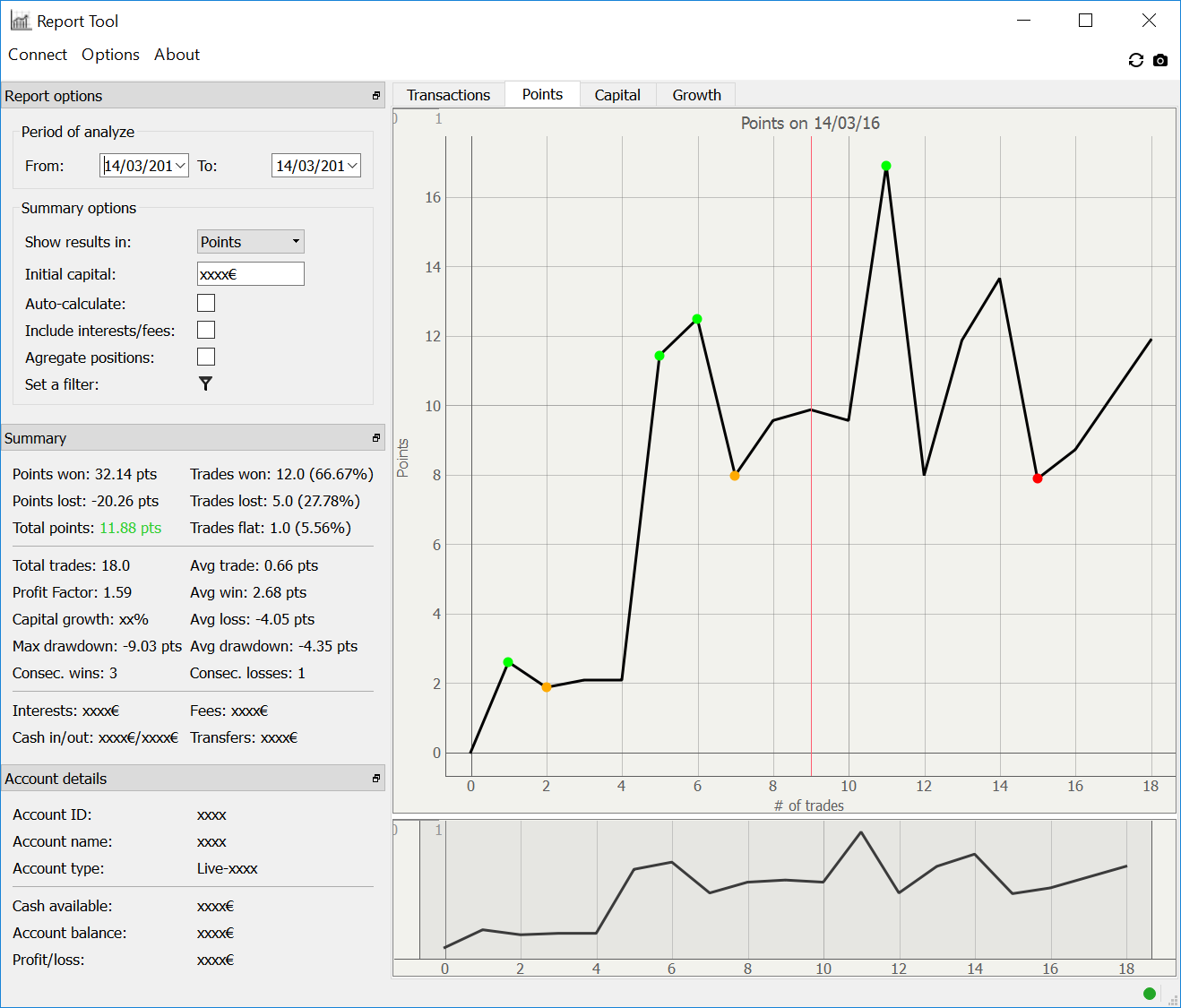Click the green connection status indicator
The height and width of the screenshot is (1008, 1181).
(x=1149, y=993)
